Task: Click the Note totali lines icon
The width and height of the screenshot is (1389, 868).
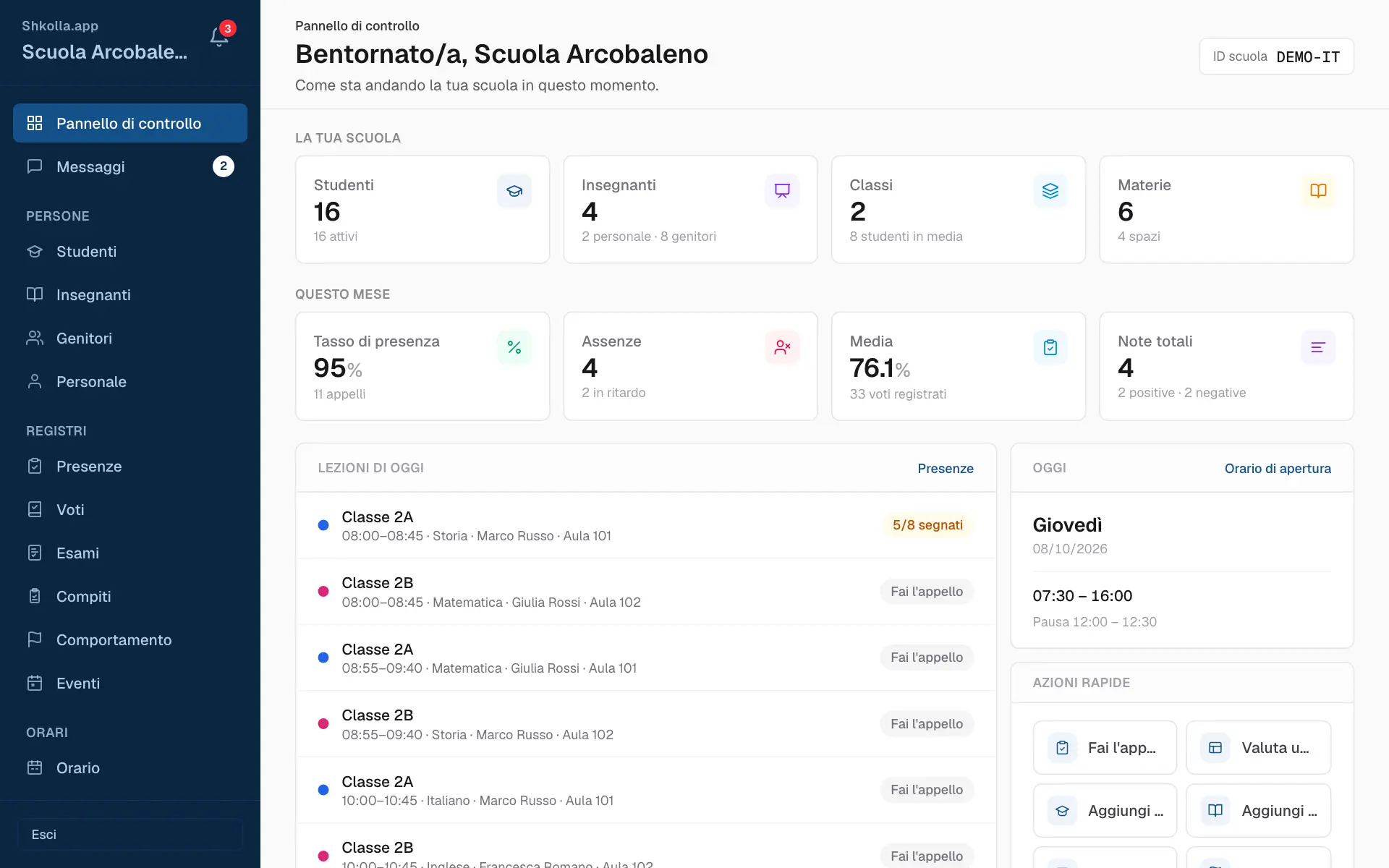Action: [x=1318, y=347]
